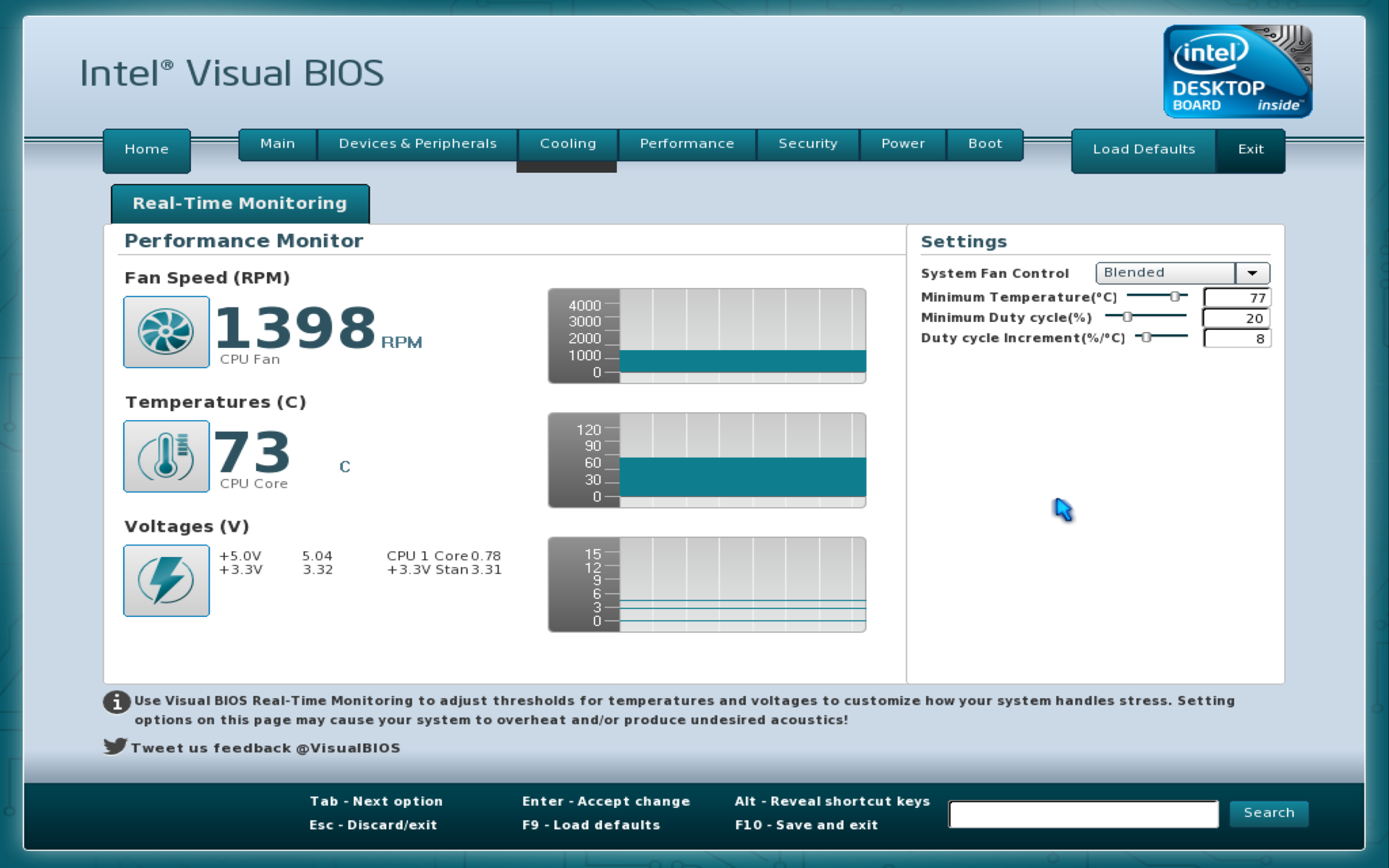The height and width of the screenshot is (868, 1389).
Task: Open the Main tab
Action: pyautogui.click(x=278, y=144)
